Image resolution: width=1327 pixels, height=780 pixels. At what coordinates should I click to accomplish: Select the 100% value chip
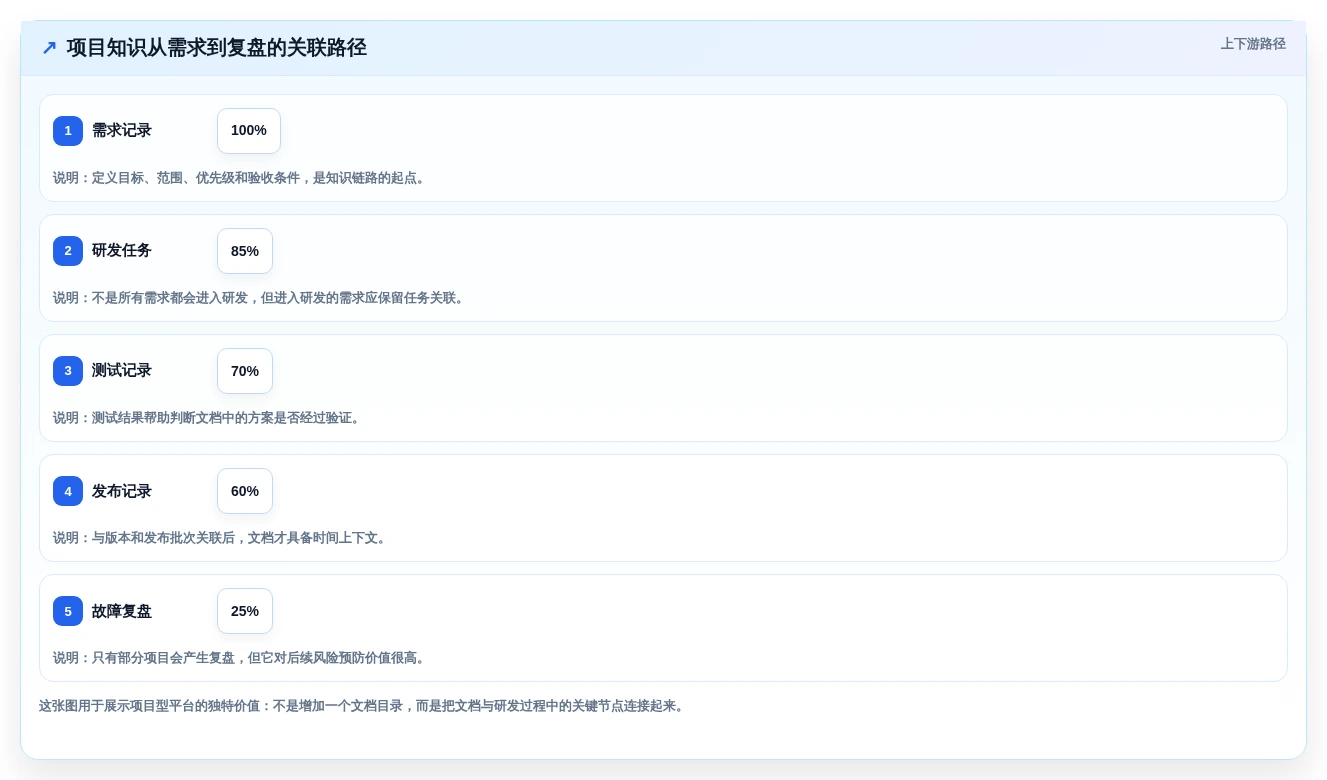249,131
